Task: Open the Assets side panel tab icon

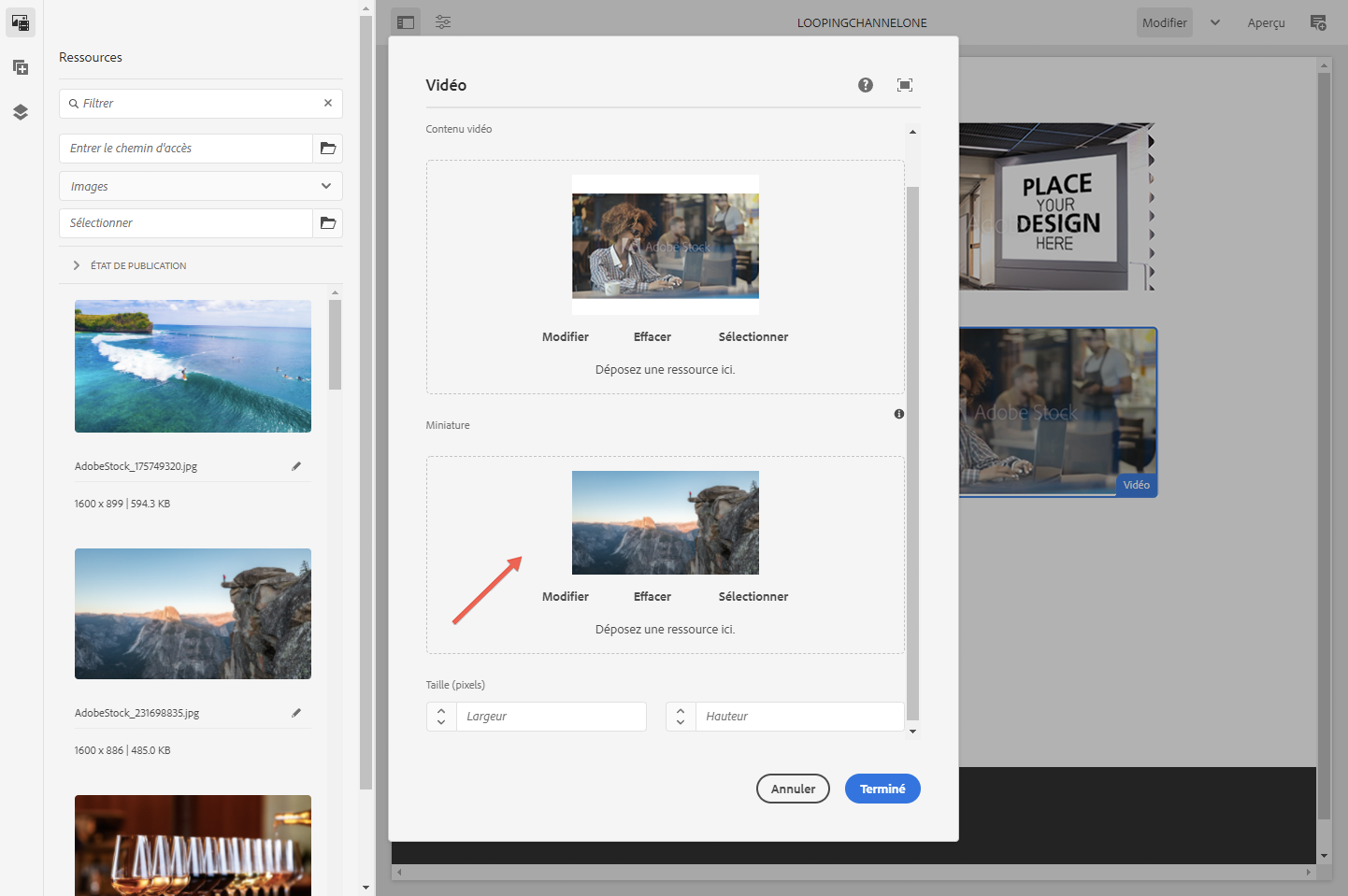Action: [x=21, y=22]
